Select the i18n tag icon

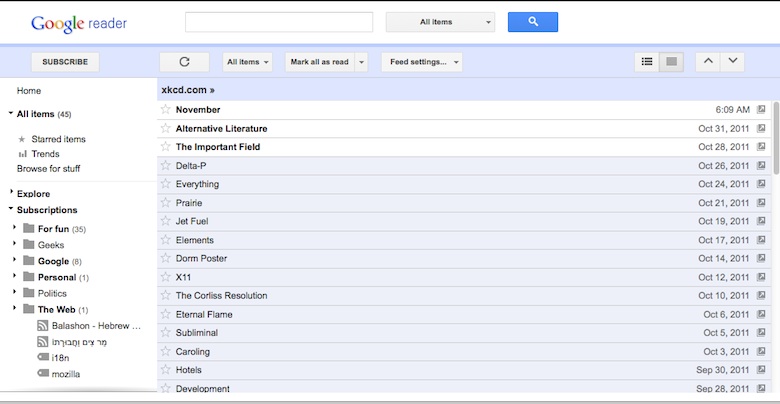(43, 357)
